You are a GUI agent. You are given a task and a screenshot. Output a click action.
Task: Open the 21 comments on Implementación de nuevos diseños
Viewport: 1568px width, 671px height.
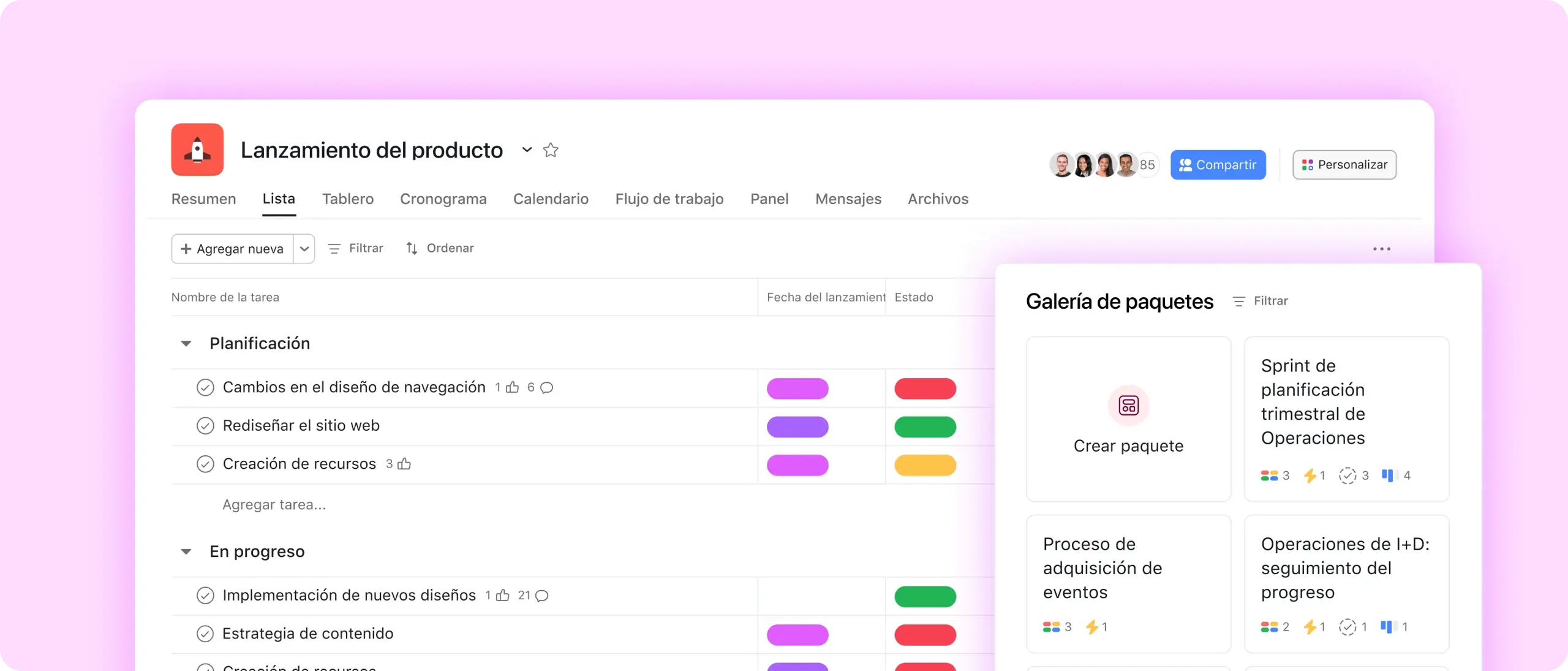point(541,596)
